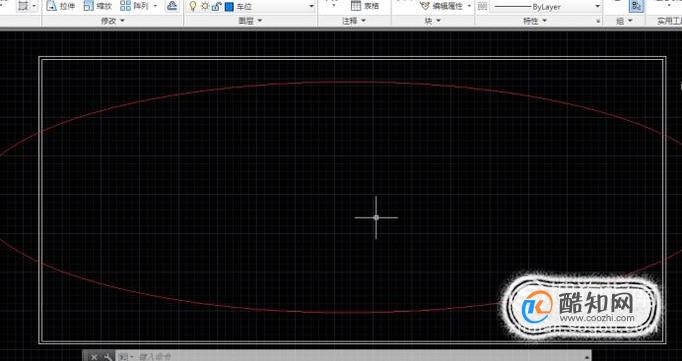Expand the Modify (修改) panel
The image size is (682, 361).
(x=112, y=20)
